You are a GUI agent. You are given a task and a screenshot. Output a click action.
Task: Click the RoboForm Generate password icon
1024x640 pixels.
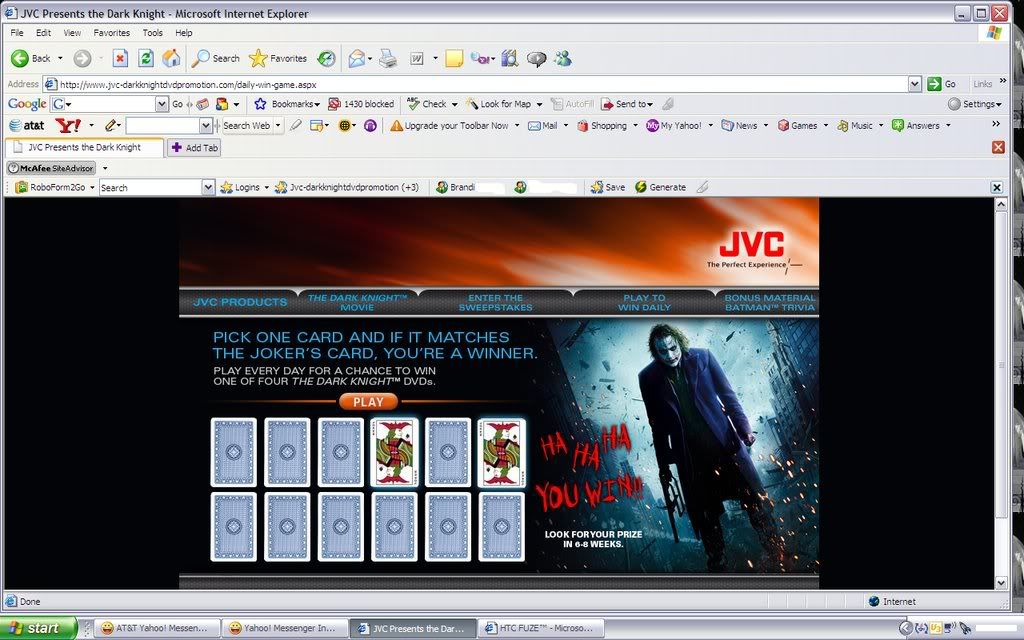pos(641,187)
